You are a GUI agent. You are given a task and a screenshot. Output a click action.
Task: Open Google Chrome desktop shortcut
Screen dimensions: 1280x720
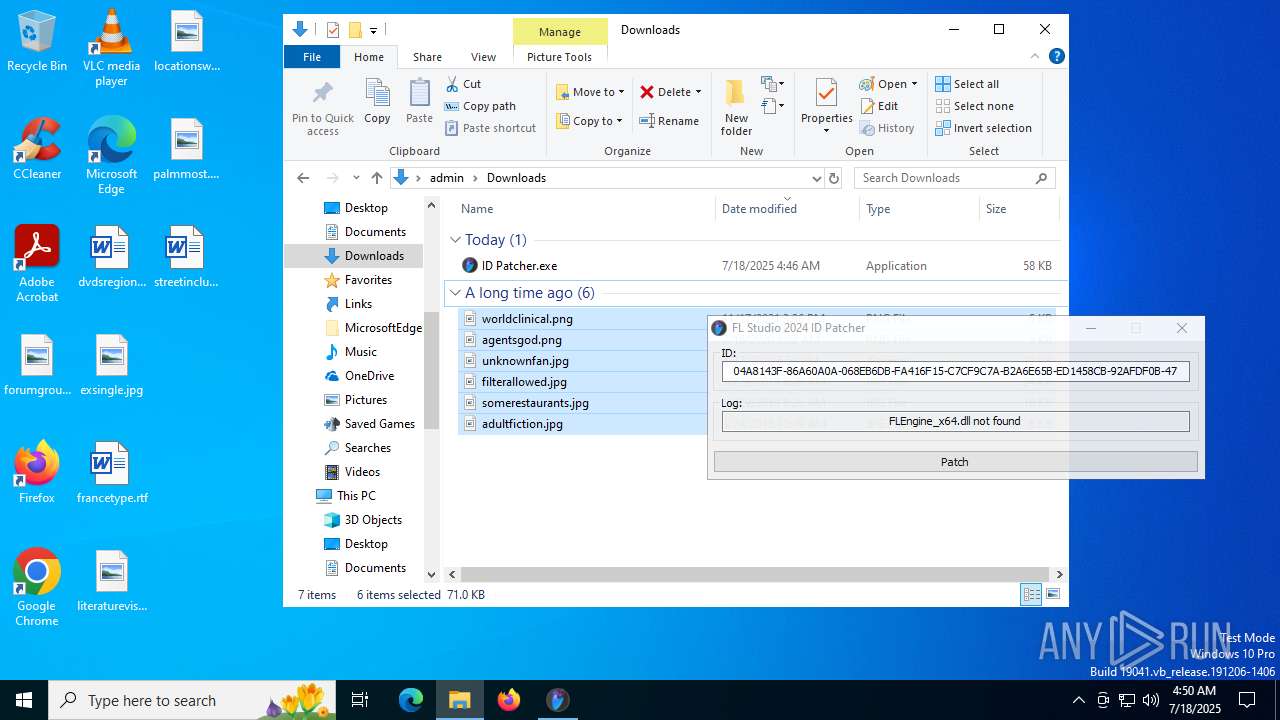pos(37,588)
